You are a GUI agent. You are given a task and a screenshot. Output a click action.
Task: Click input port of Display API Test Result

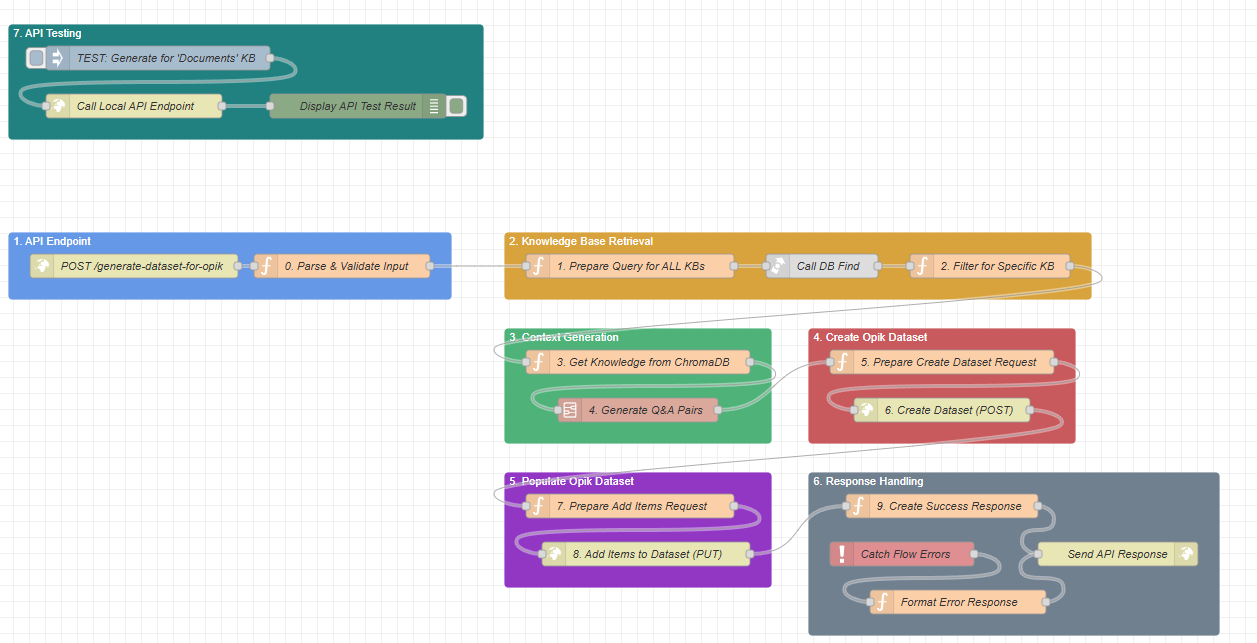(270, 106)
